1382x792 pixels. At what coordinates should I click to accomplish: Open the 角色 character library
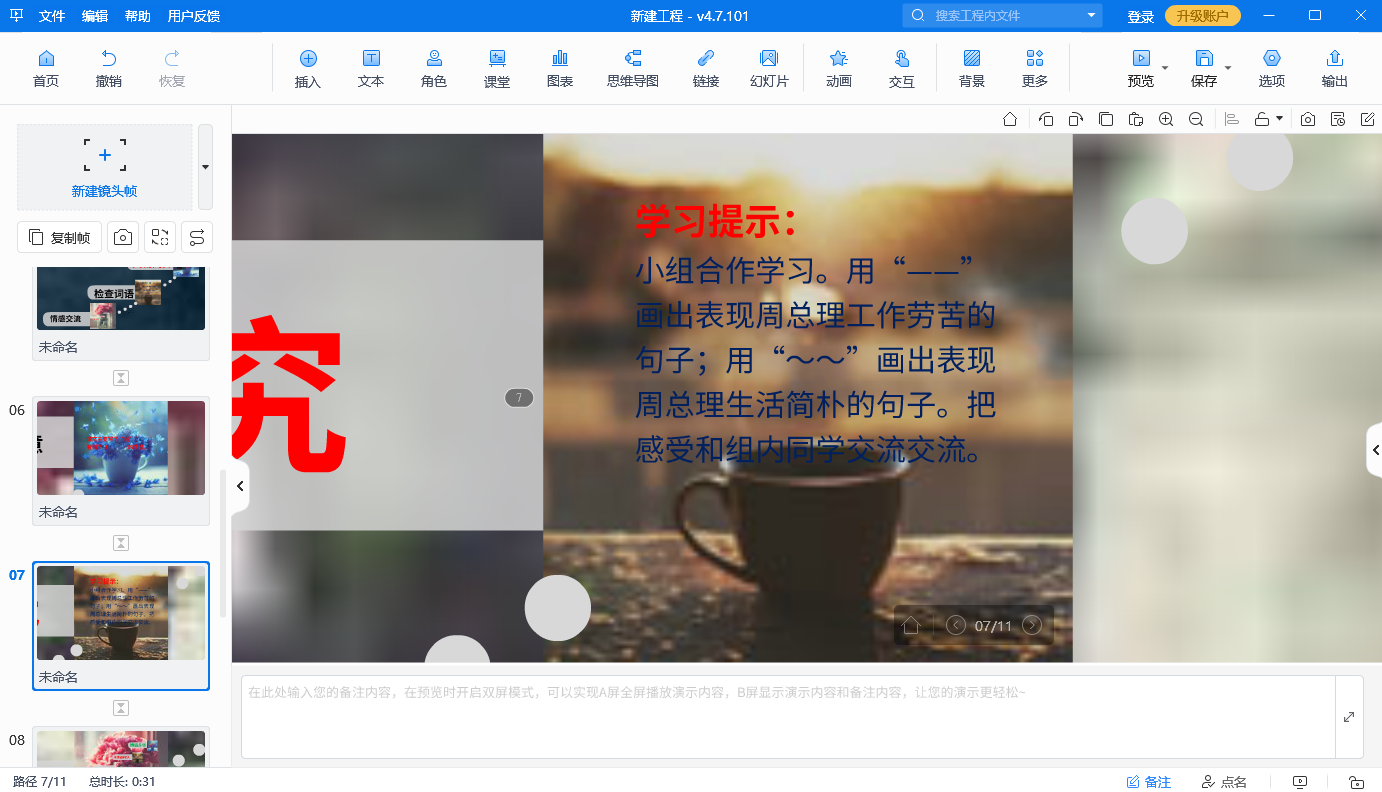[x=434, y=68]
